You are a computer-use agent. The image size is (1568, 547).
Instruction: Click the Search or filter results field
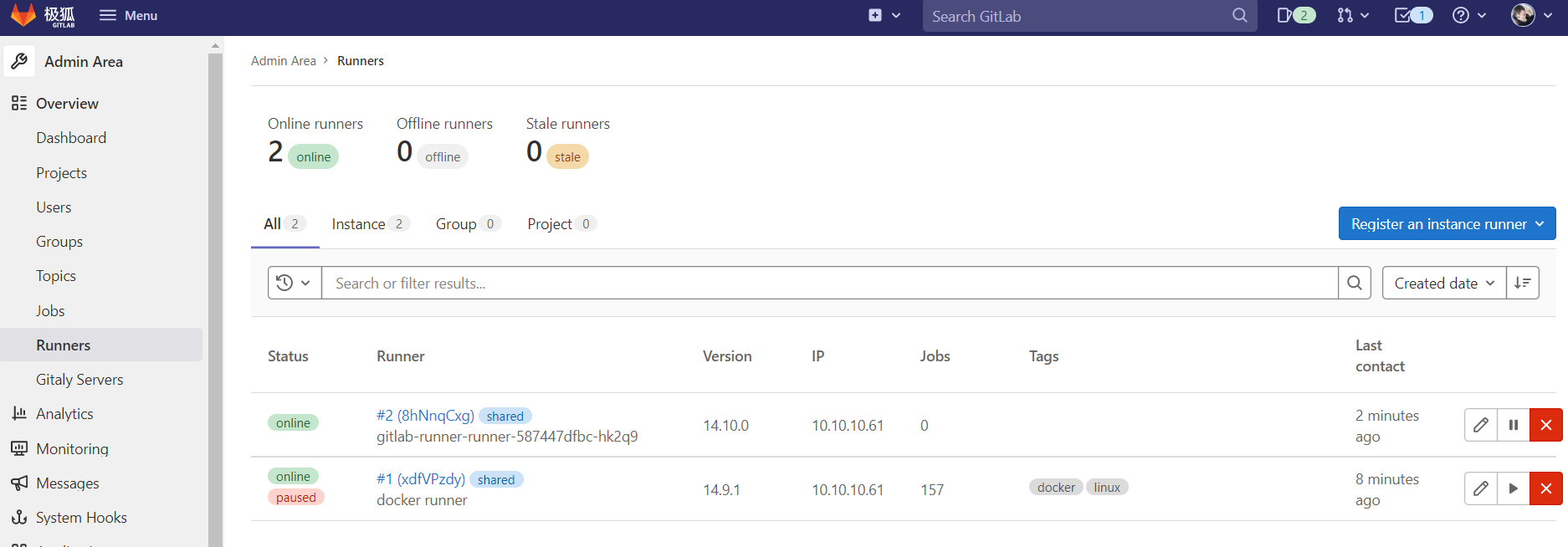(x=829, y=283)
